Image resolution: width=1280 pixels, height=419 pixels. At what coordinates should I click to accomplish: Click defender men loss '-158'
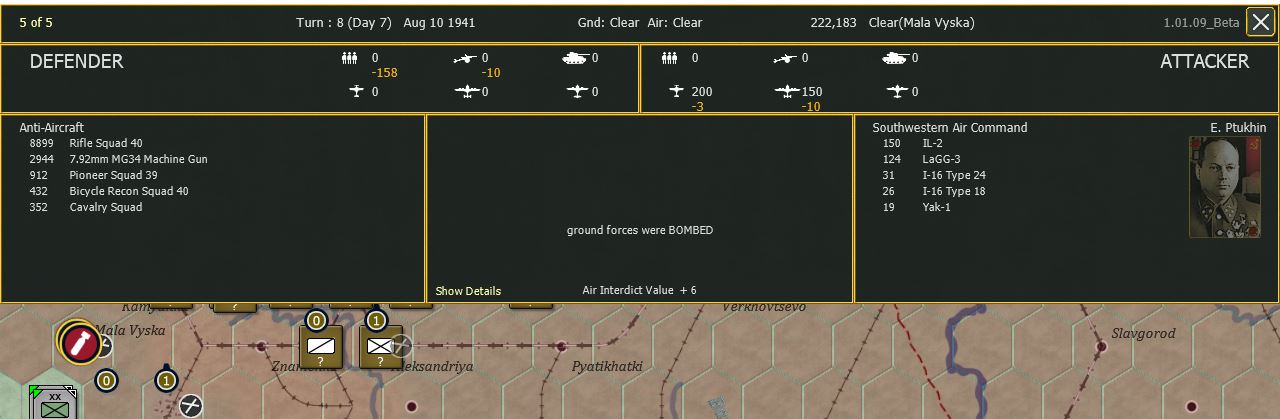pyautogui.click(x=384, y=73)
